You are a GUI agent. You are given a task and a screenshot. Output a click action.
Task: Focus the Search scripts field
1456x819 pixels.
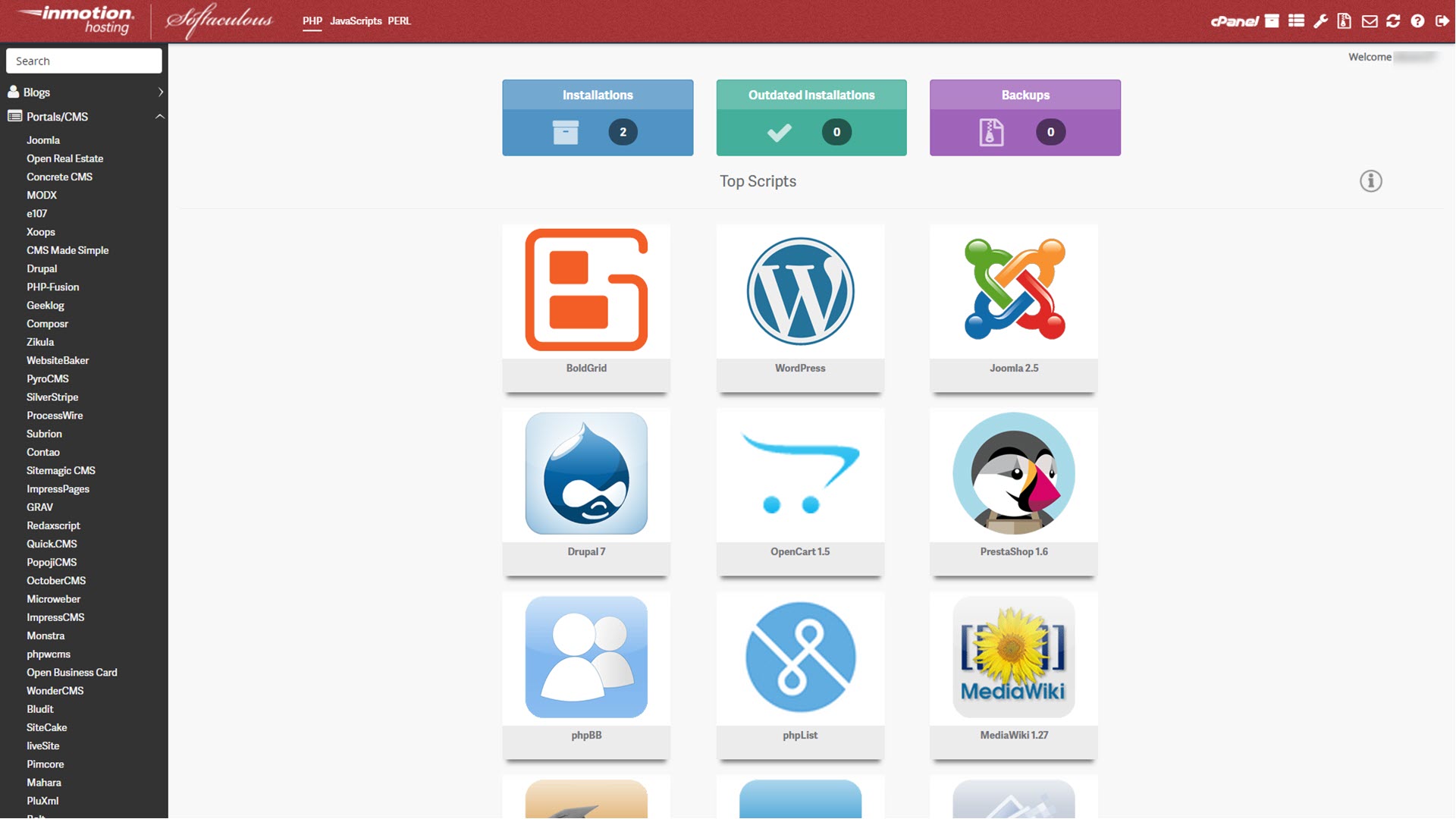84,61
